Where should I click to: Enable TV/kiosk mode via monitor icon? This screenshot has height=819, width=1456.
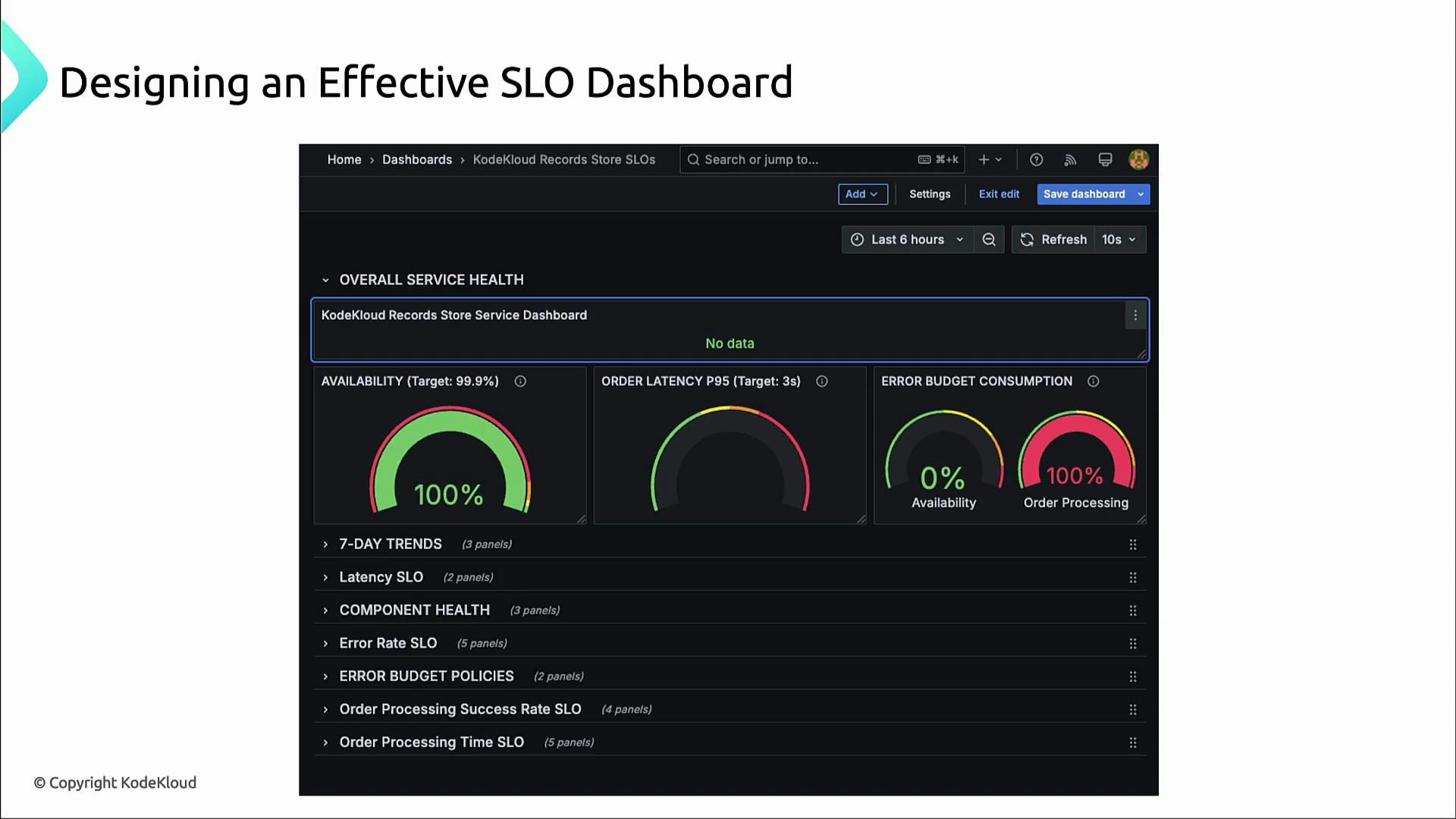pos(1105,159)
